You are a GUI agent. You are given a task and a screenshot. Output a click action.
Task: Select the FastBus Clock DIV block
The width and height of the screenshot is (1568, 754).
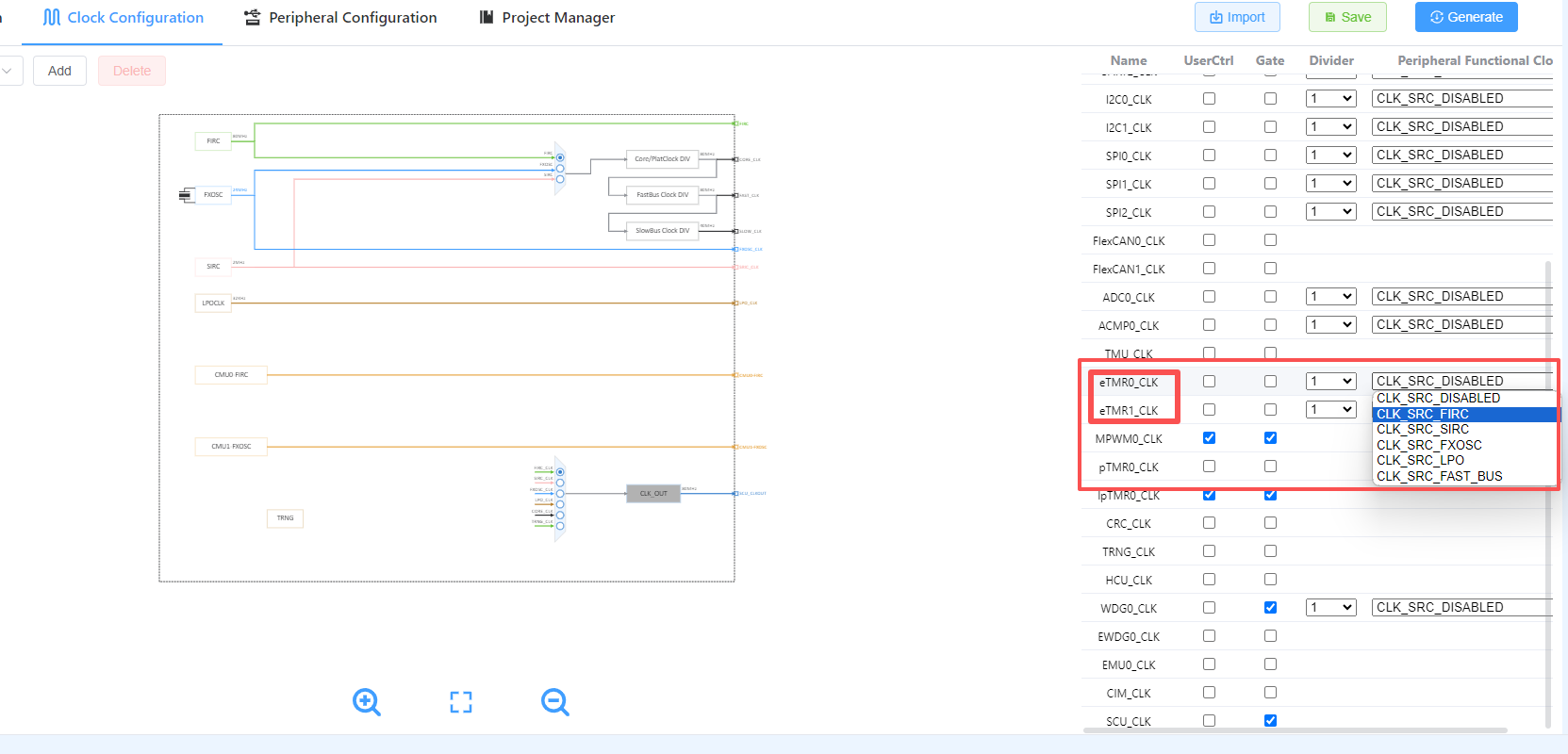pyautogui.click(x=662, y=195)
